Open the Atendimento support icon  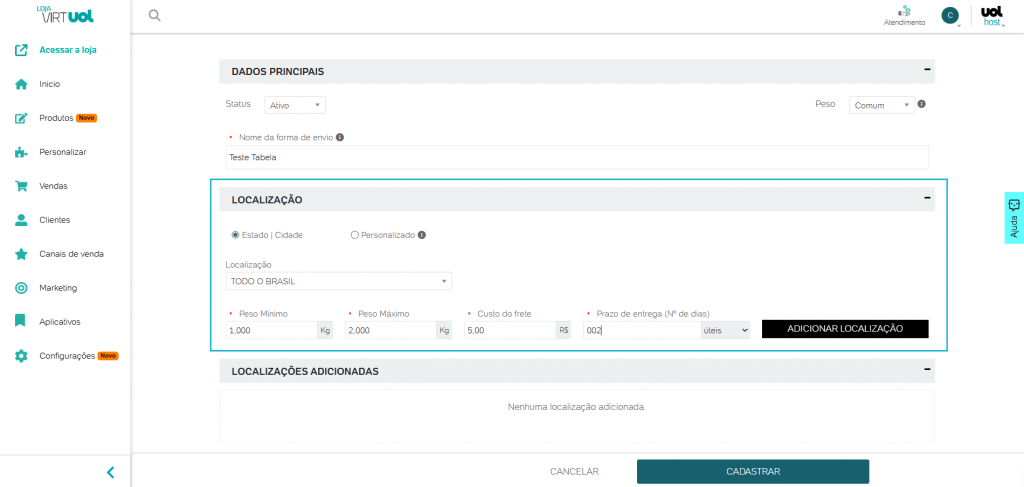pyautogui.click(x=904, y=11)
